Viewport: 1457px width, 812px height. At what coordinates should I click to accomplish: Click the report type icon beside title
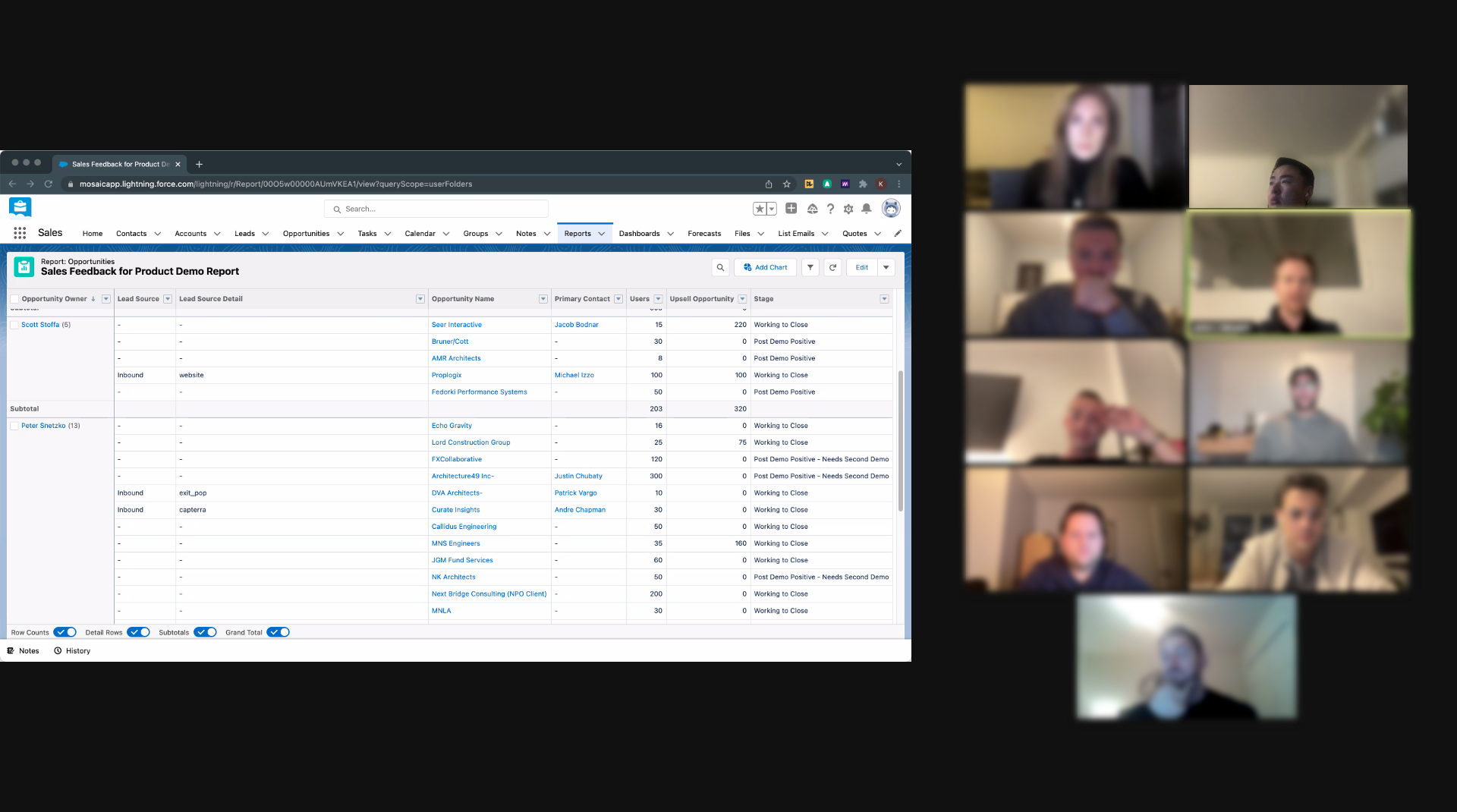pyautogui.click(x=24, y=267)
